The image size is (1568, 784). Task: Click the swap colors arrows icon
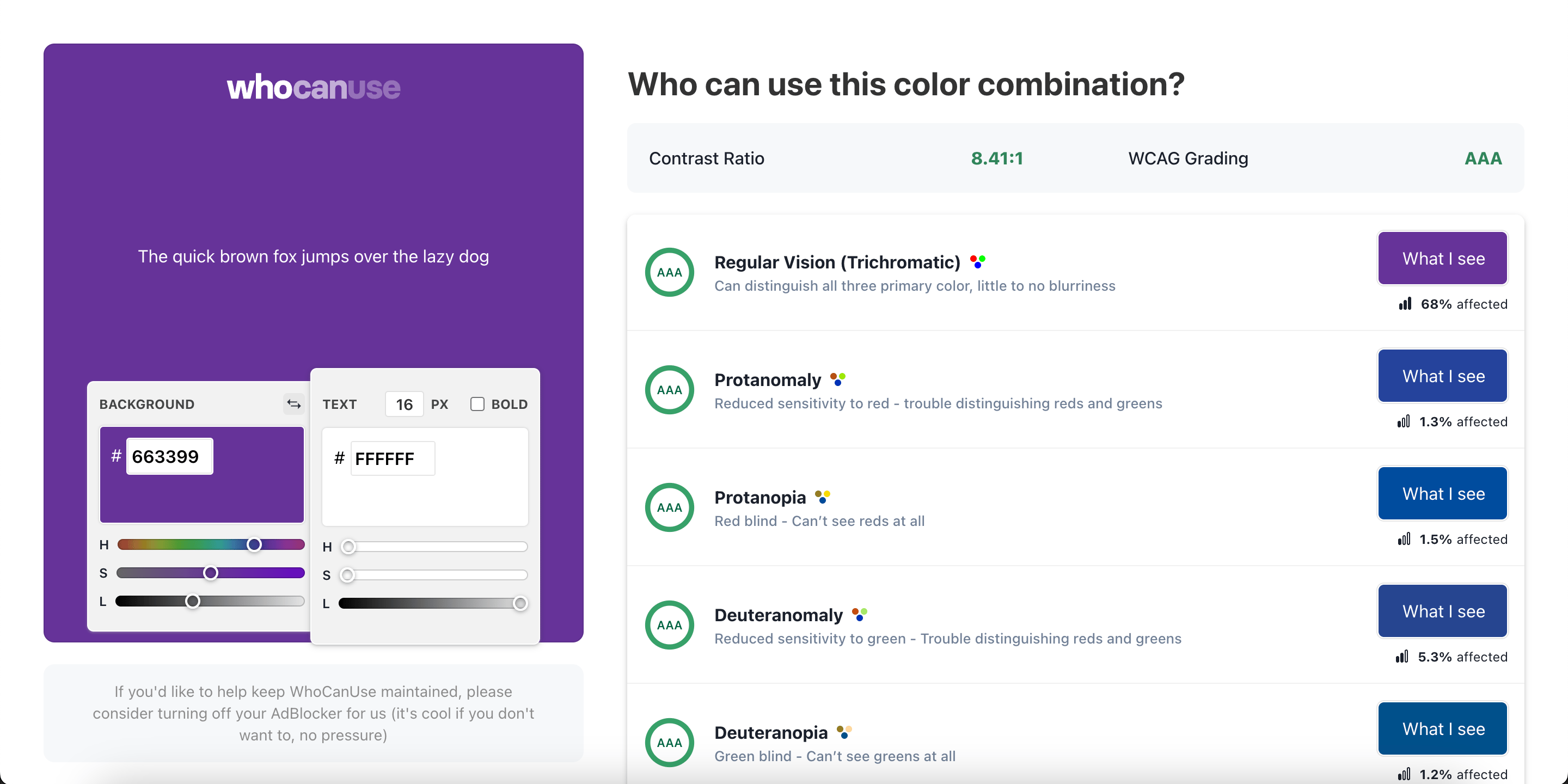pyautogui.click(x=294, y=404)
